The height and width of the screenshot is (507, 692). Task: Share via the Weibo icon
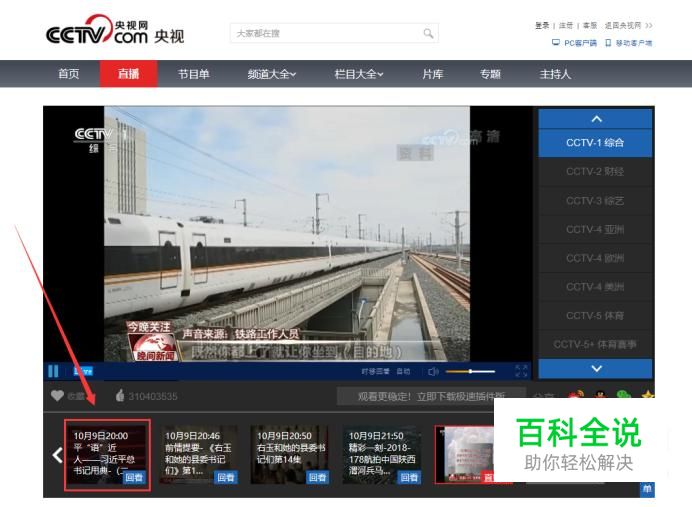click(x=576, y=394)
